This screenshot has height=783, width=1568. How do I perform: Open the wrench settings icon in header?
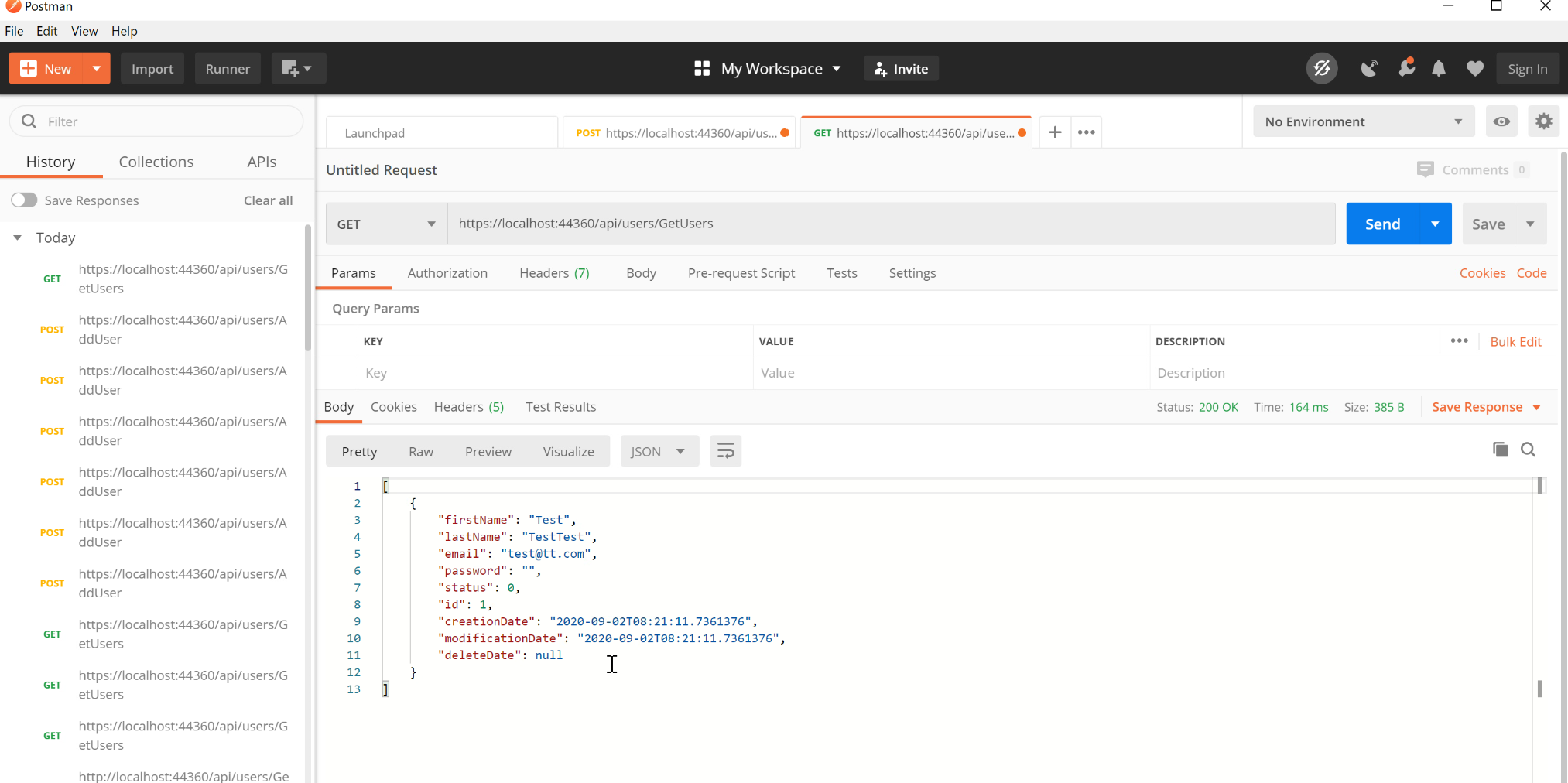coord(1406,69)
